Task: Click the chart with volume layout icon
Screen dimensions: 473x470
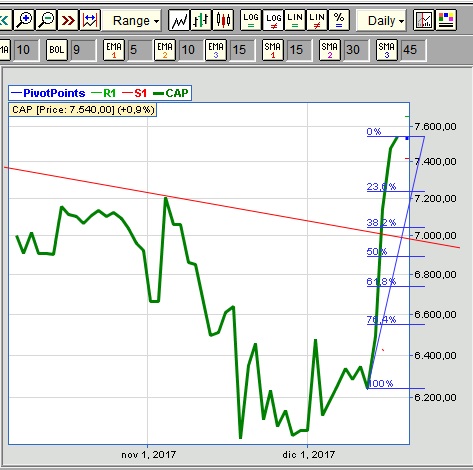Action: (x=424, y=20)
